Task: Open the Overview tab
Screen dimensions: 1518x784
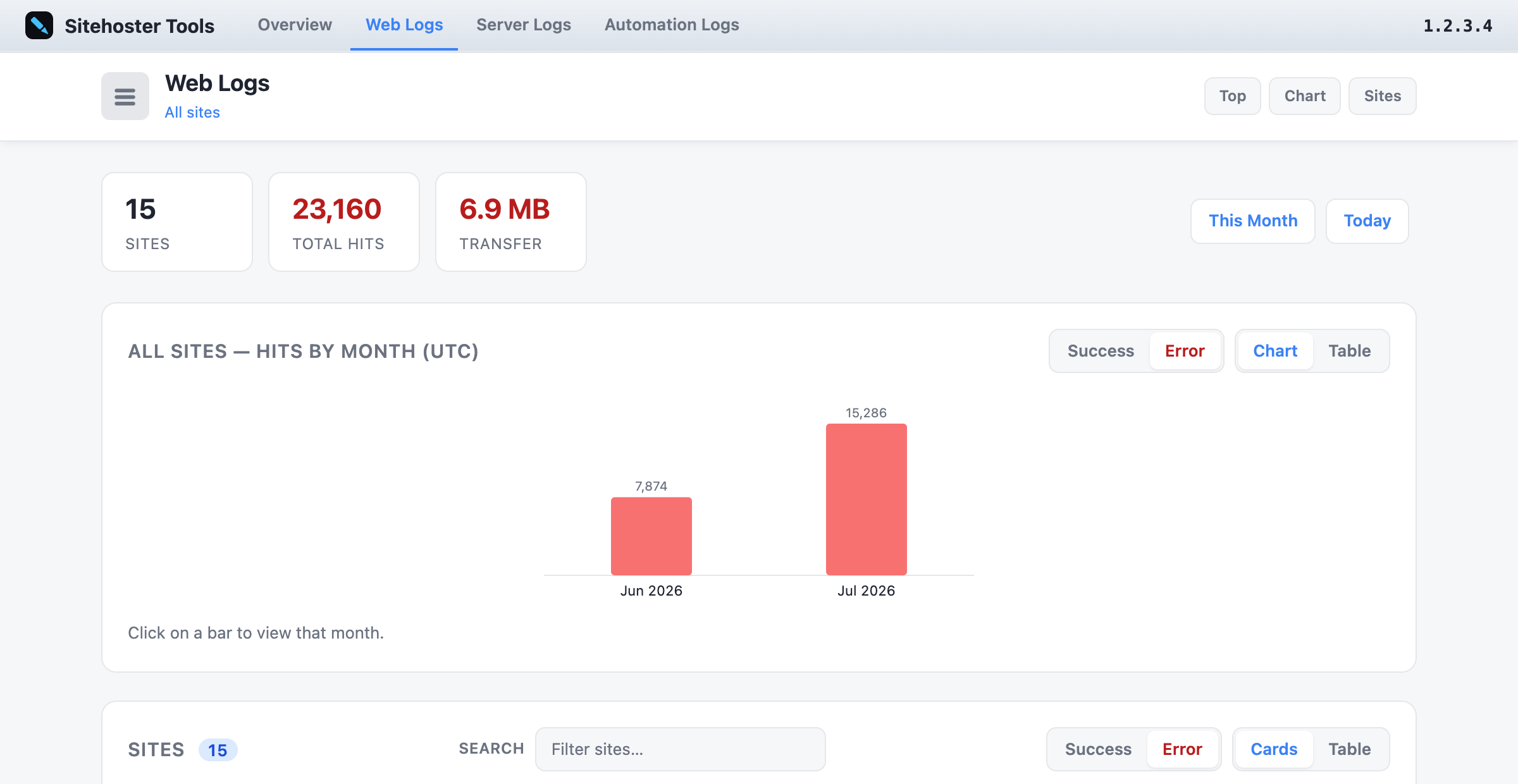Action: point(295,25)
